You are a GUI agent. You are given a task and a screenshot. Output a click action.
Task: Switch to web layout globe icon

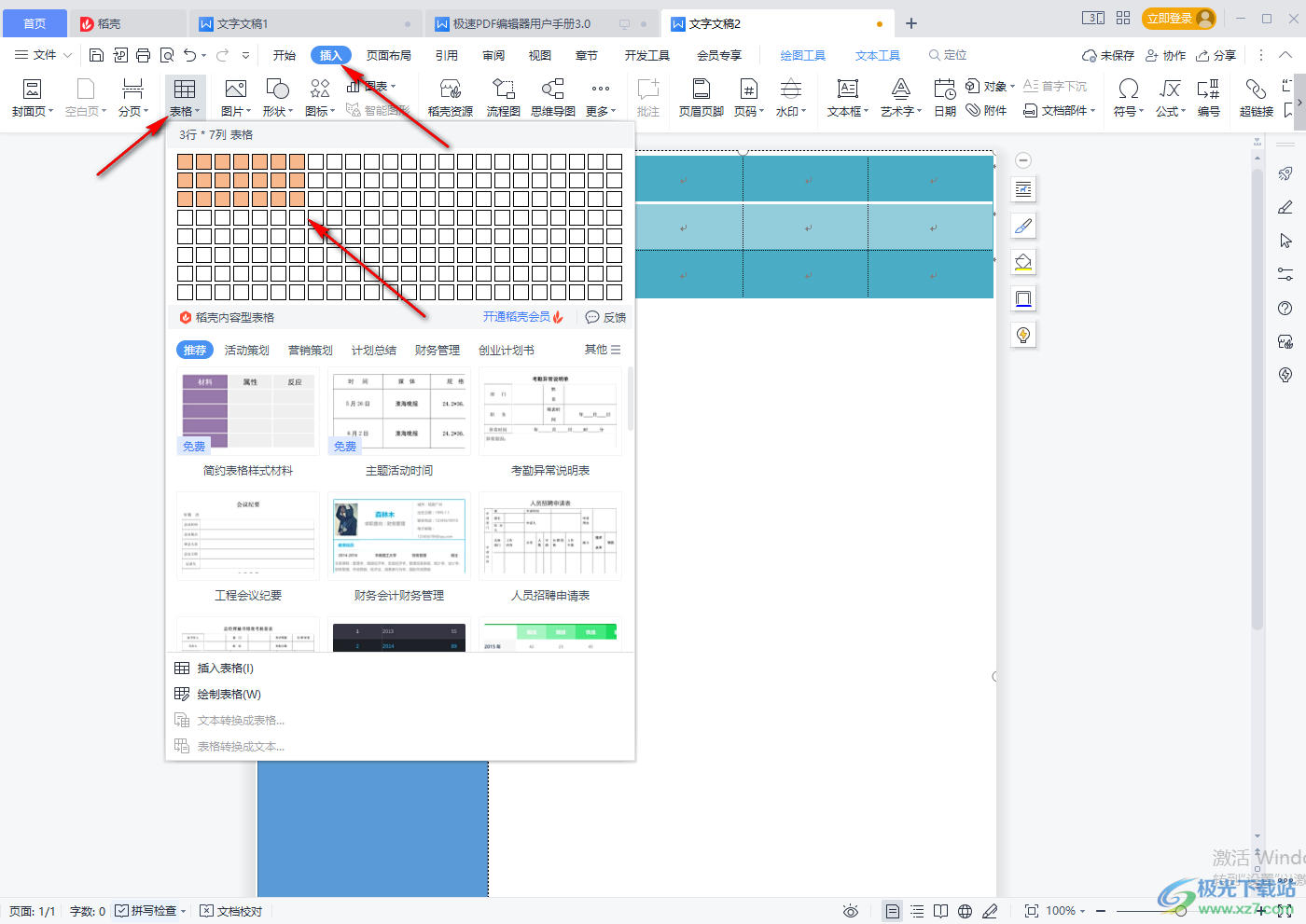966,911
